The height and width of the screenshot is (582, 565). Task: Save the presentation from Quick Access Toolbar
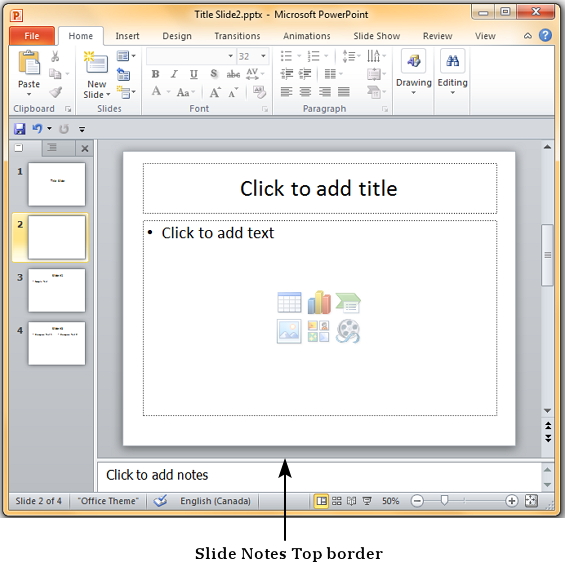coord(20,129)
